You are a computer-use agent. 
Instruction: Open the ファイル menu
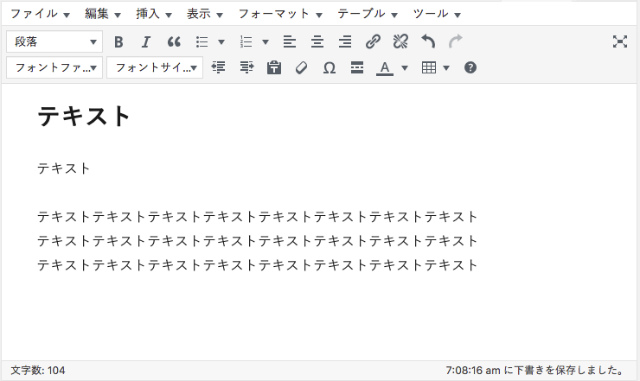point(40,14)
